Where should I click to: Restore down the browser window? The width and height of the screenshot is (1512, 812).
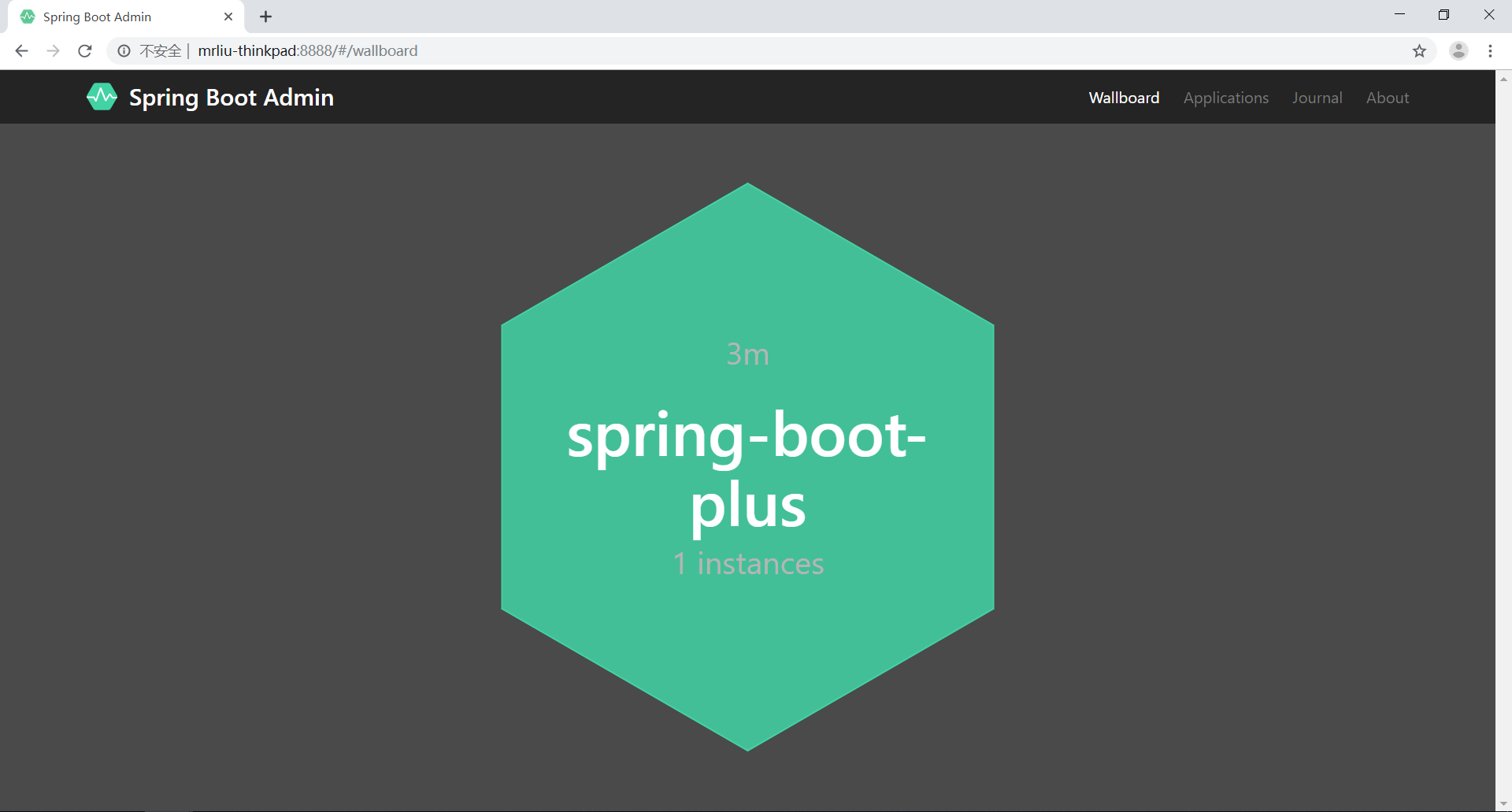[x=1443, y=15]
